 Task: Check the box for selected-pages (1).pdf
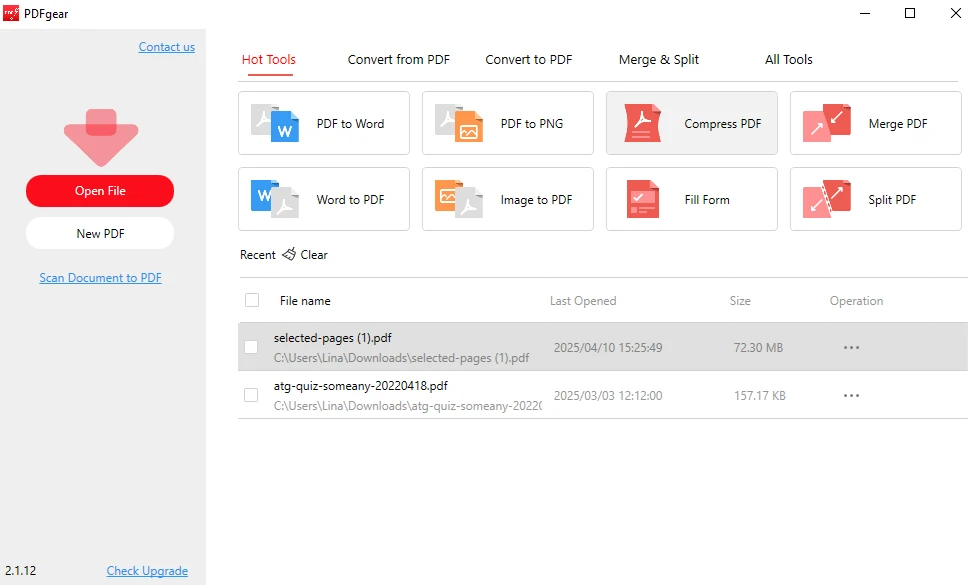[251, 347]
